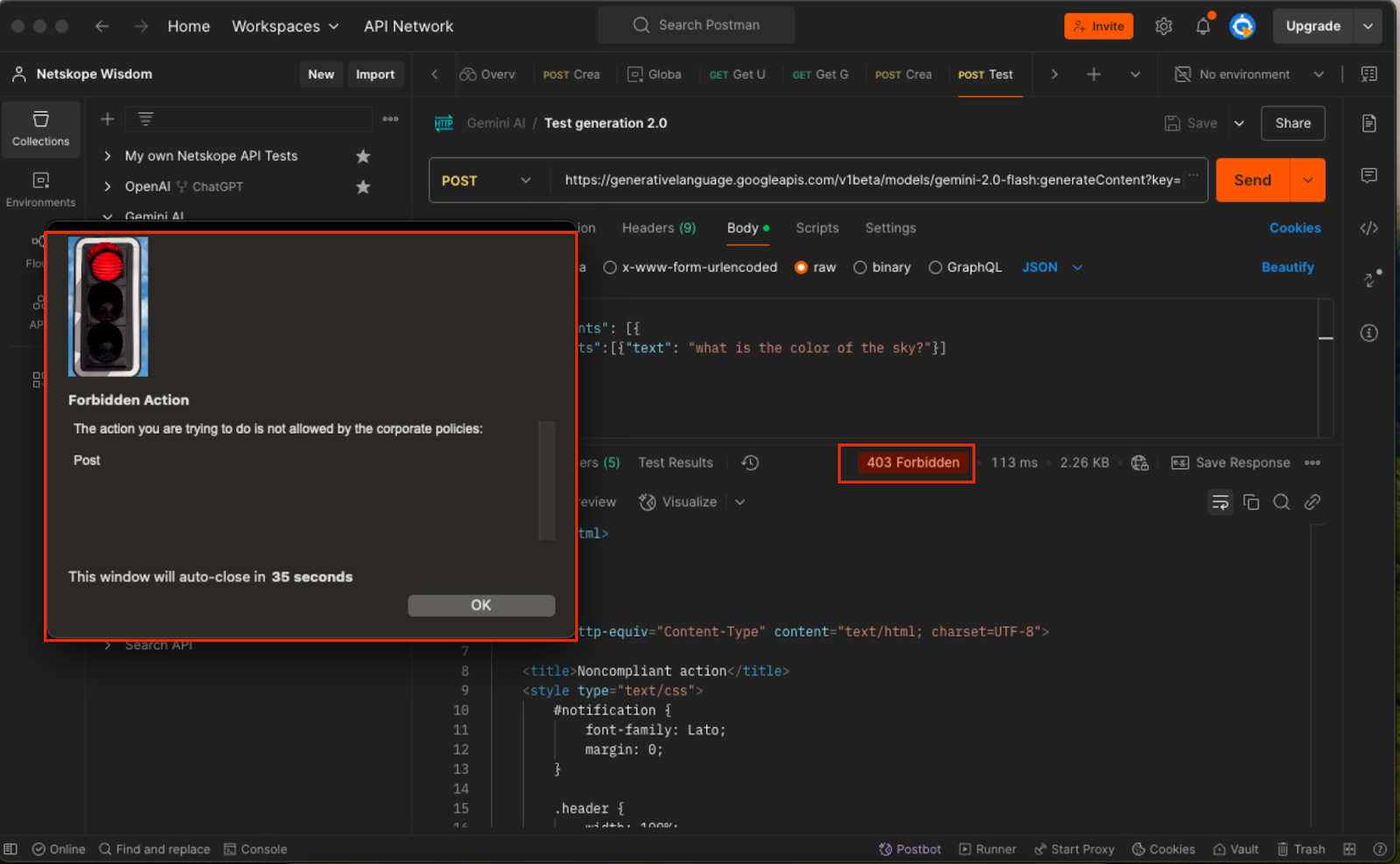Open response more options ellipsis
Viewport: 1400px width, 864px height.
(1312, 463)
